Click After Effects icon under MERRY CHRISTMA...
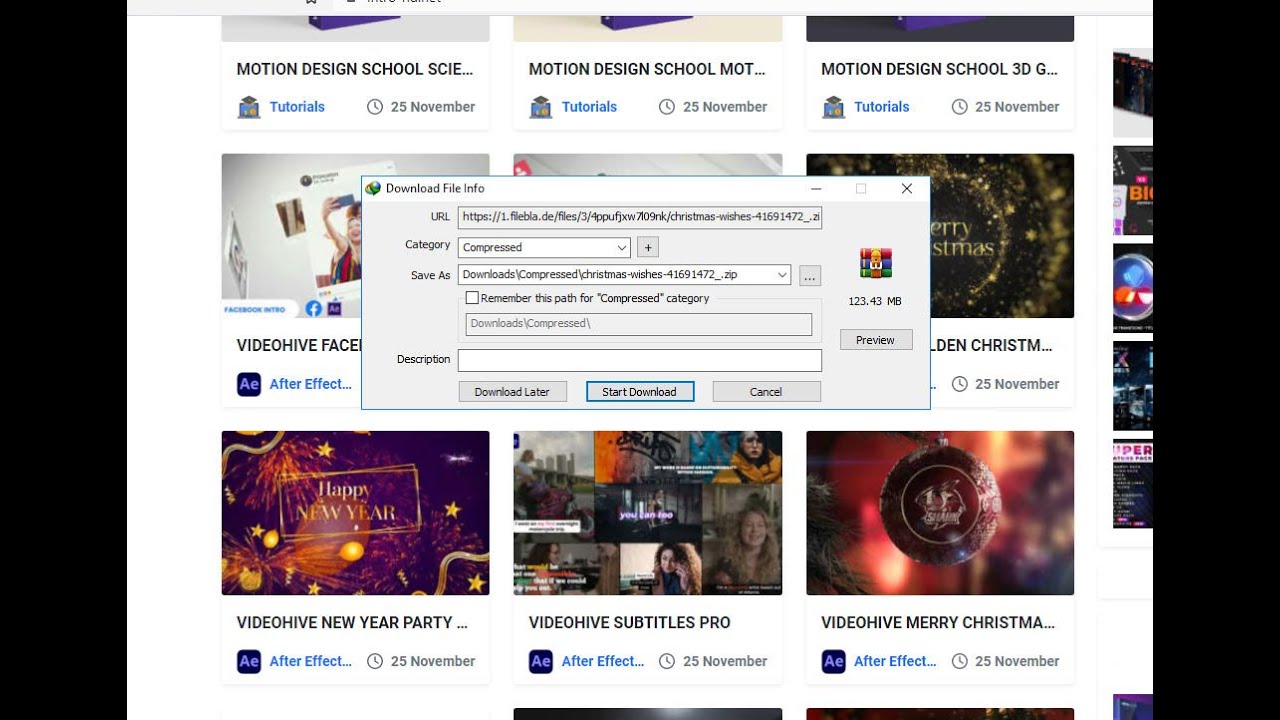1280x720 pixels. [x=833, y=661]
